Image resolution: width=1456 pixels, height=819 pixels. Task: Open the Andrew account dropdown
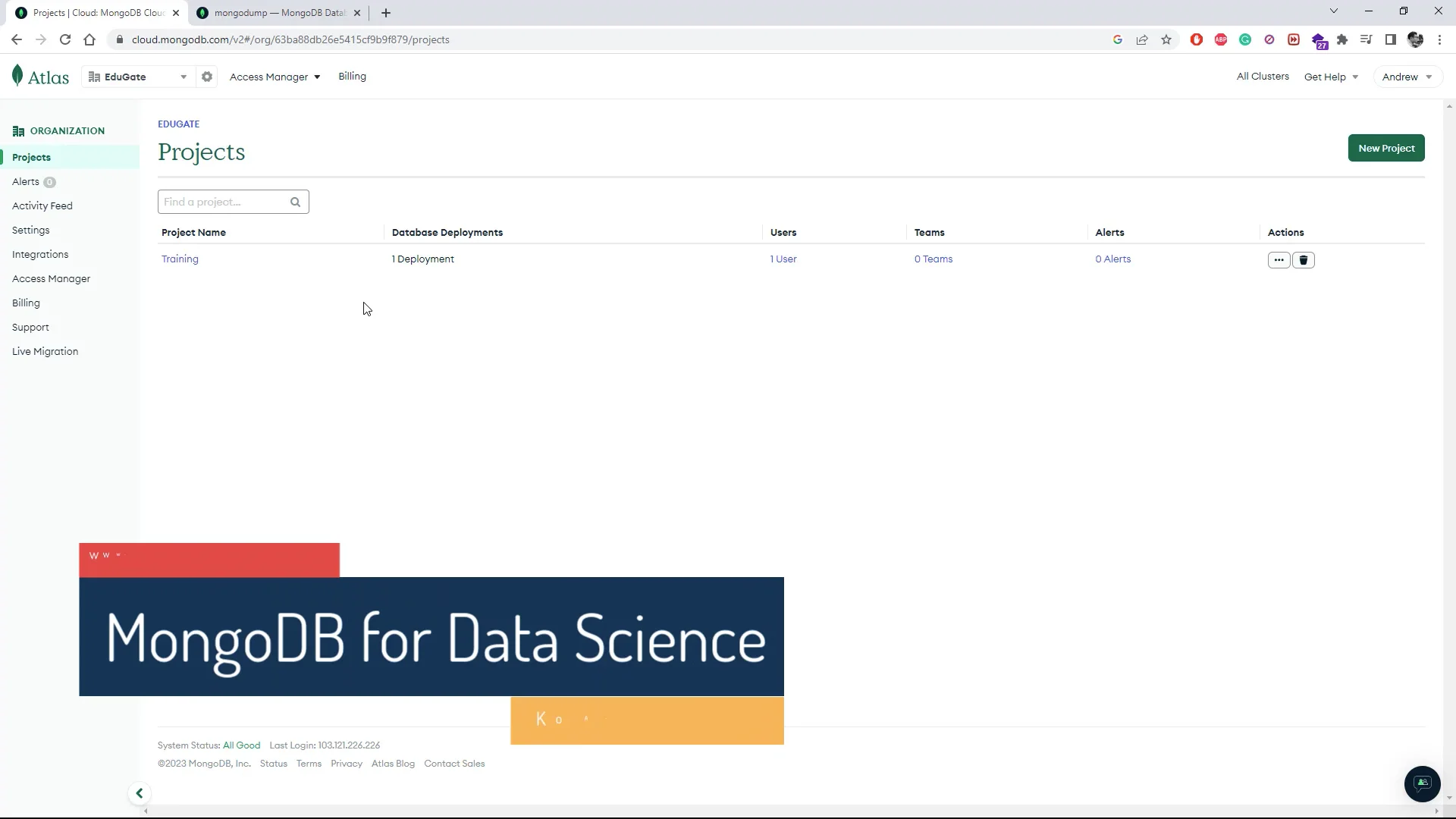click(1406, 77)
